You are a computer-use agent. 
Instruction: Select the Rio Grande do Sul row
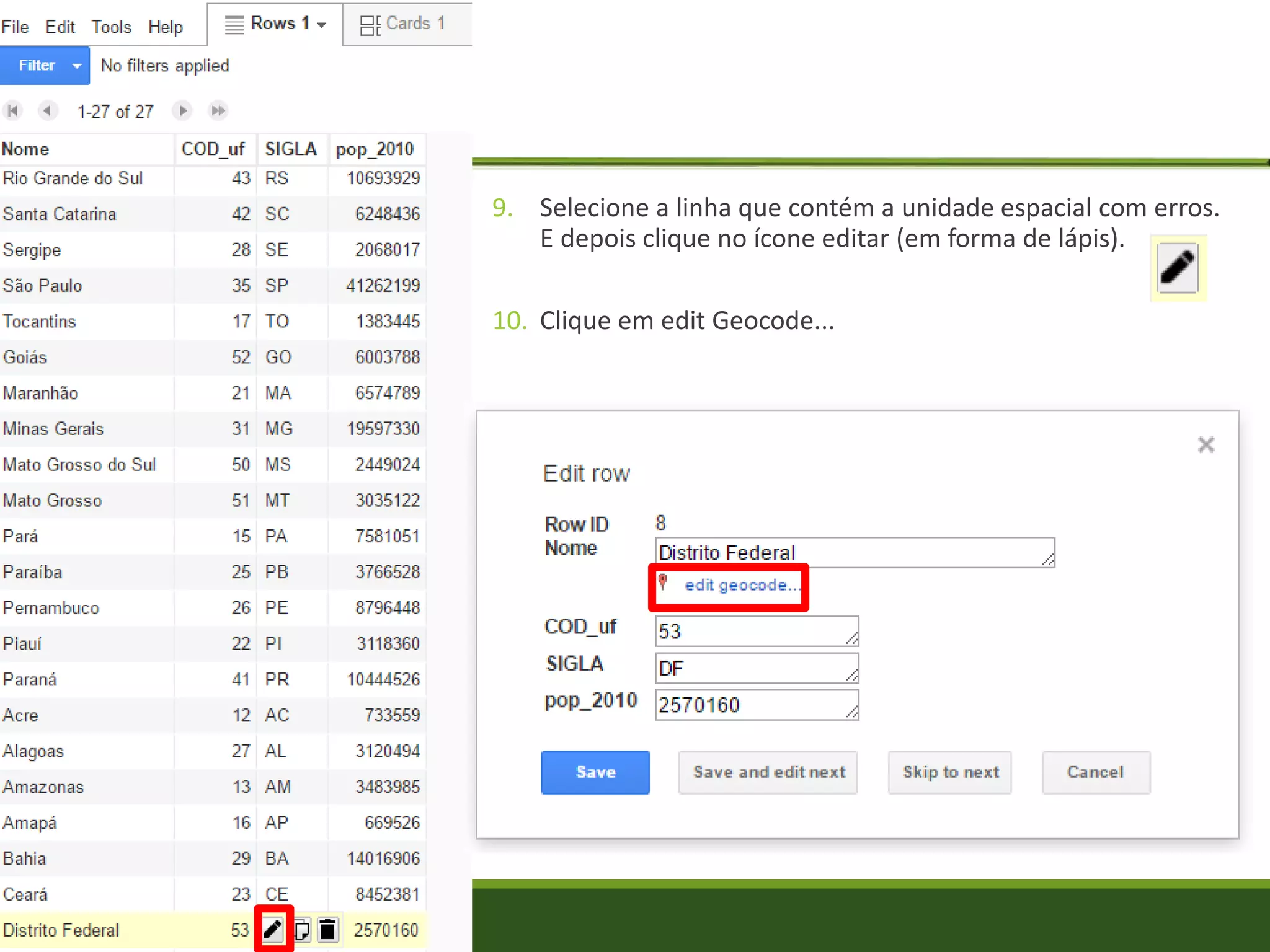click(213, 178)
